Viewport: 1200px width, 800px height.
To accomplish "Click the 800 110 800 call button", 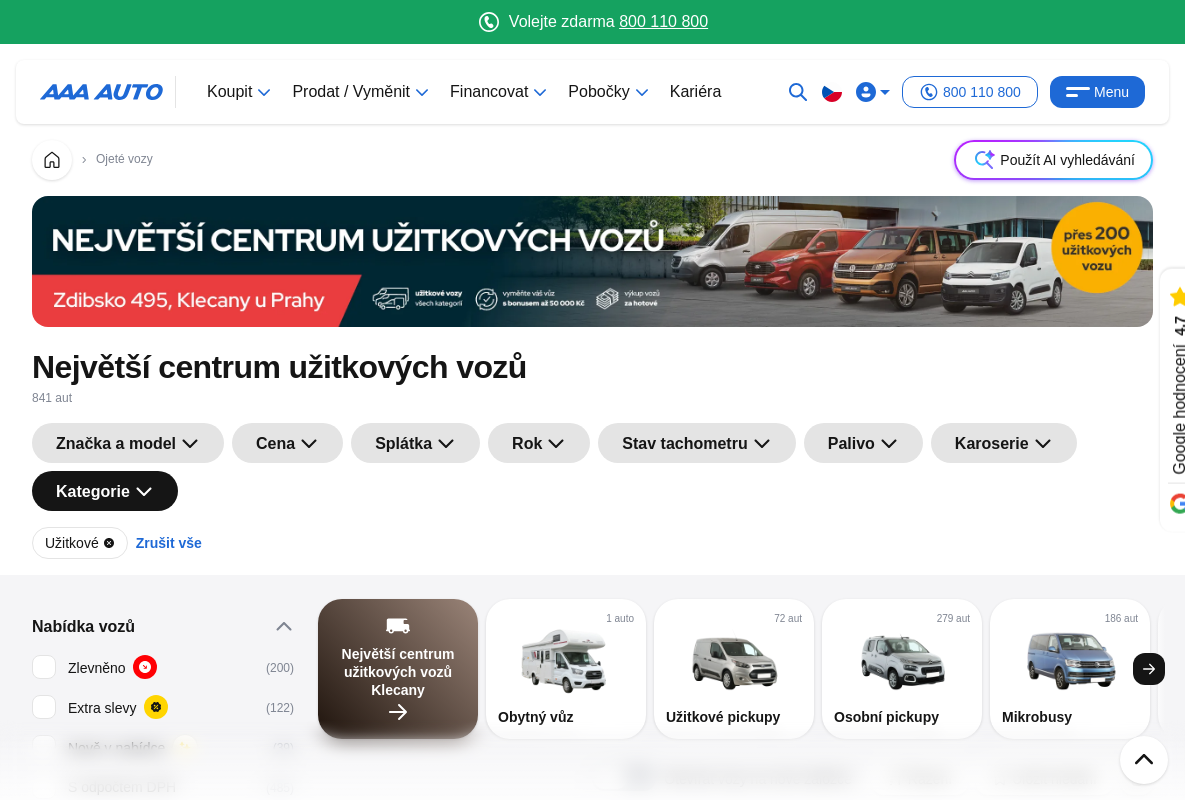I will point(970,92).
